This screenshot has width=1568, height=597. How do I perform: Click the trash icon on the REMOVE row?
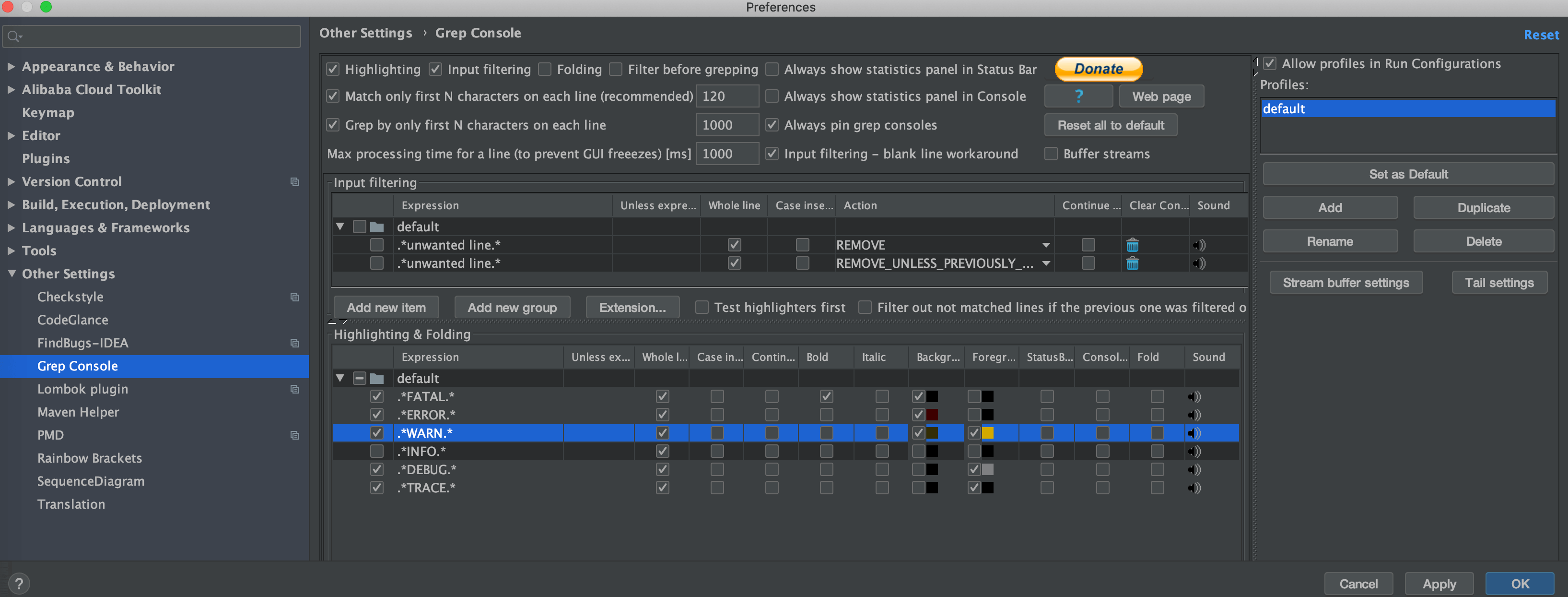point(1133,245)
